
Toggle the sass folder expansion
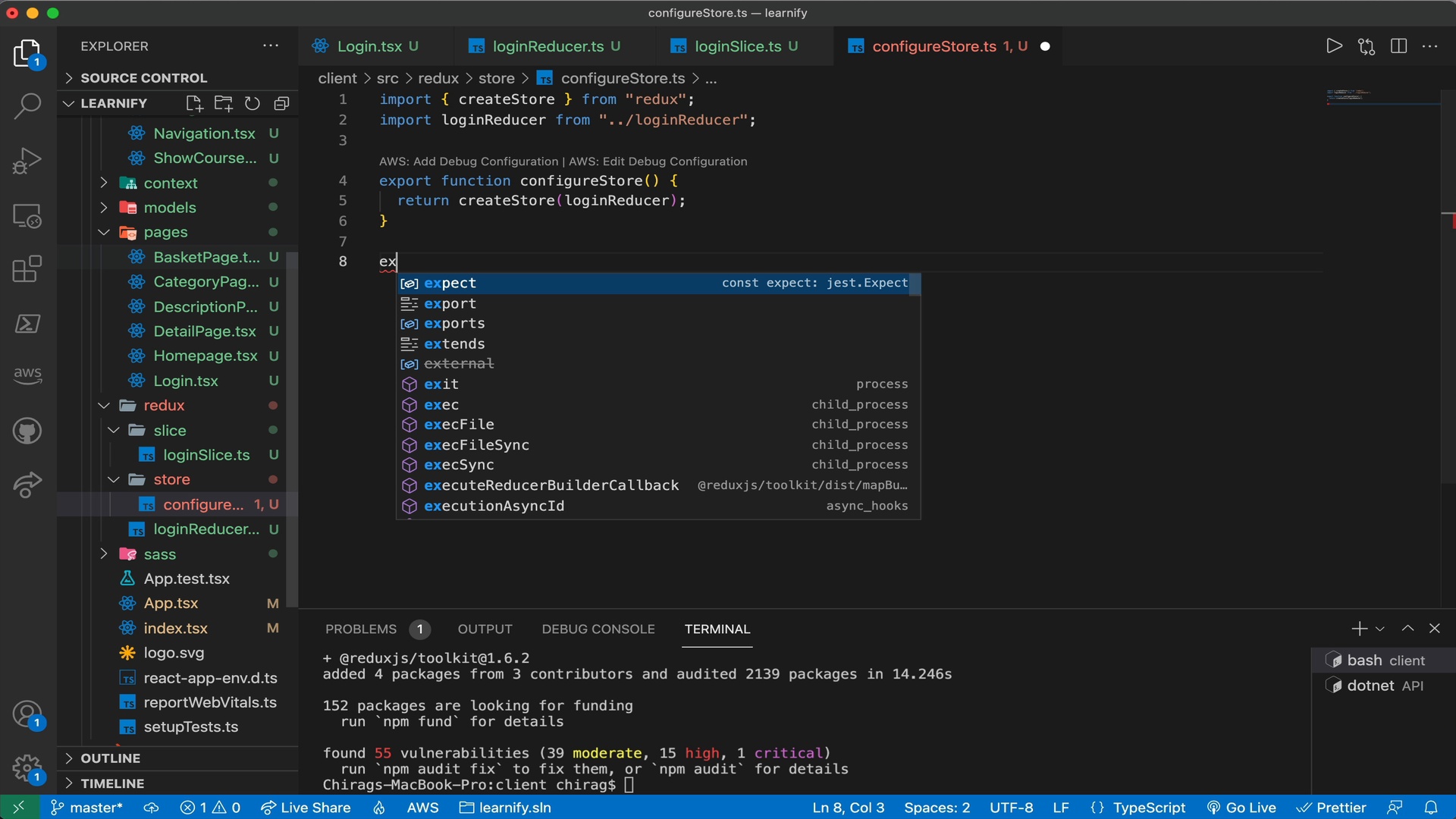pyautogui.click(x=160, y=554)
